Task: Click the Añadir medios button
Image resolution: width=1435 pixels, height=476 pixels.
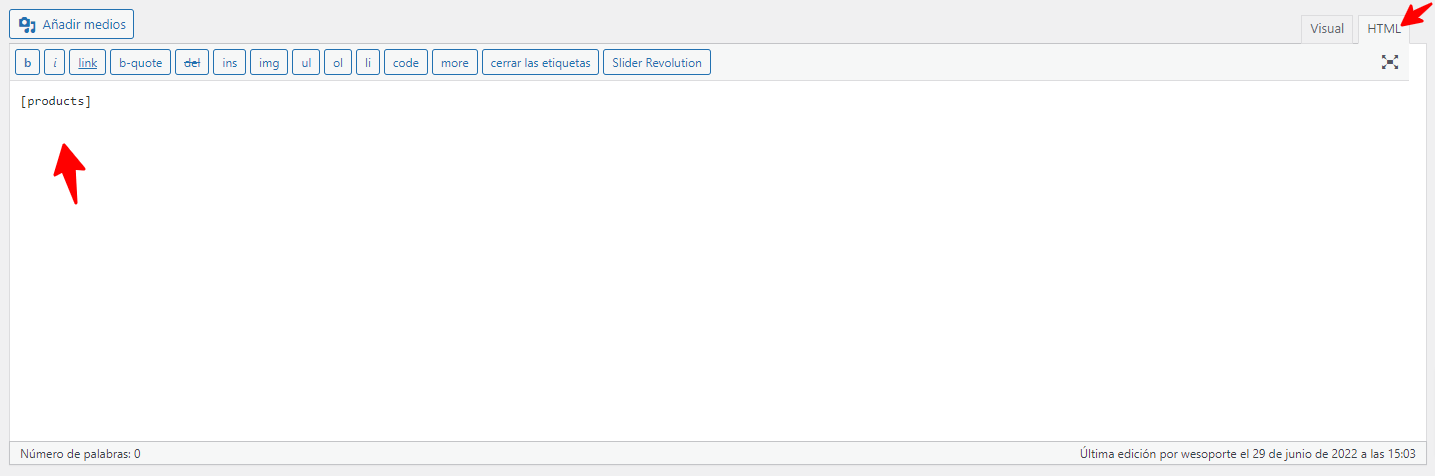Action: point(71,24)
